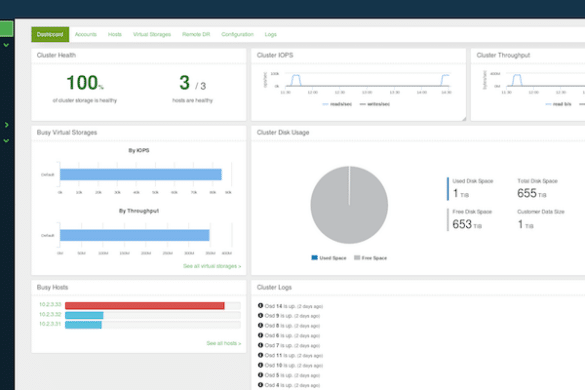The width and height of the screenshot is (585, 390).
Task: Click info icon beside 'Osd 6 is up'
Action: coord(260,335)
